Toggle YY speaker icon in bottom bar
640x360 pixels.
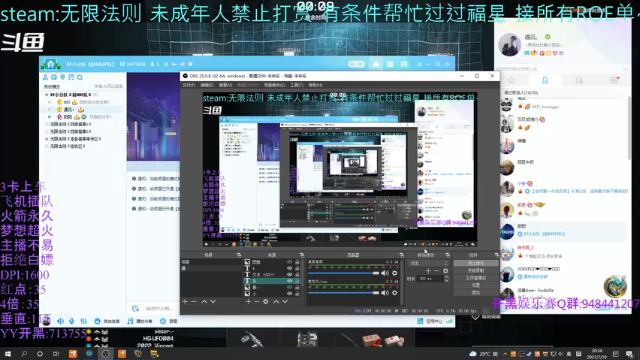pos(60,321)
